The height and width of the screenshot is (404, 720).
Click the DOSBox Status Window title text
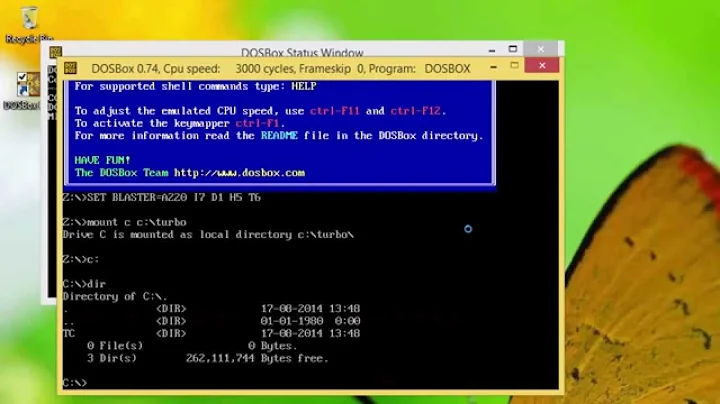coord(302,53)
